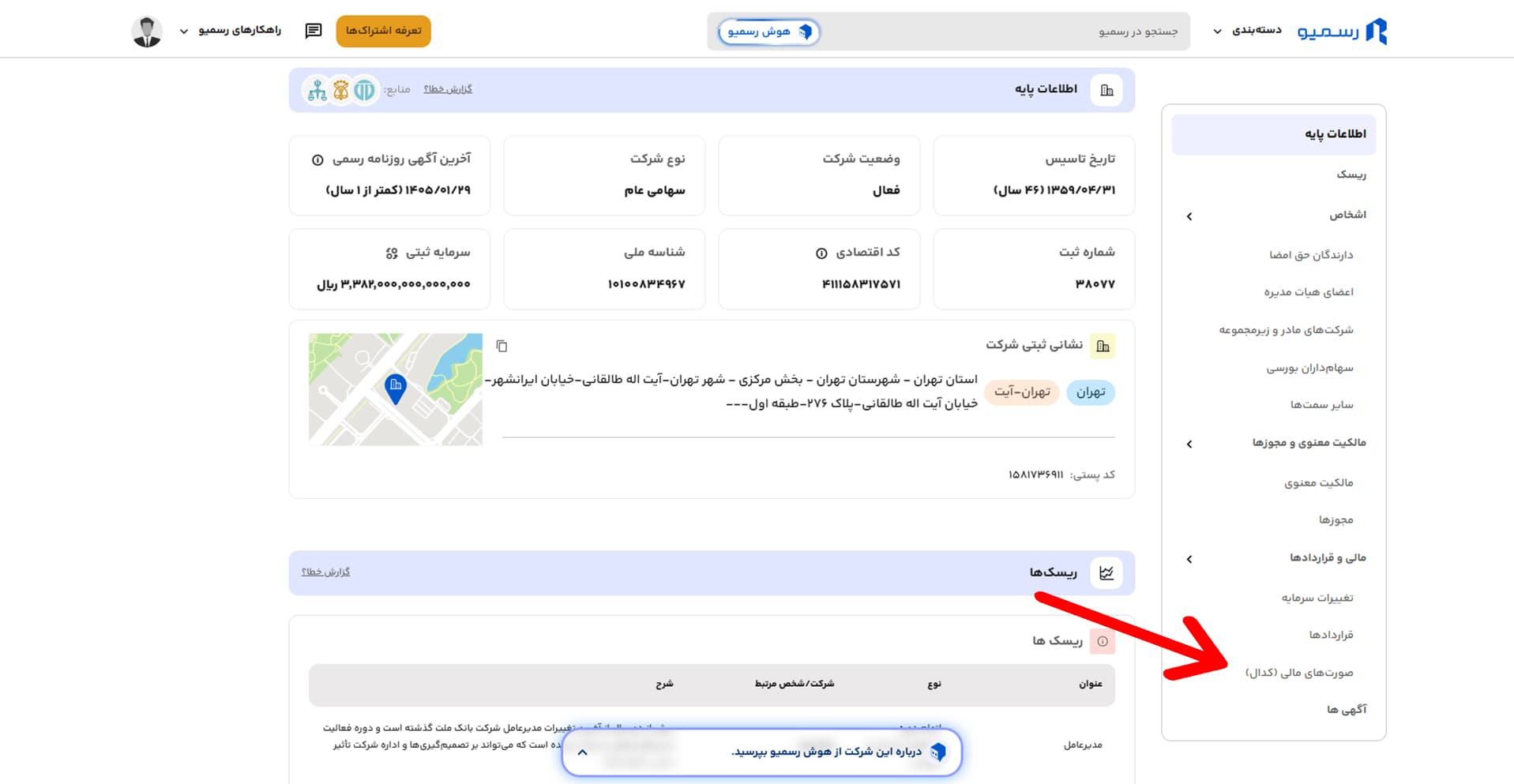
Task: Select the registration number ۳۸۰۷۷
Action: click(x=1095, y=284)
